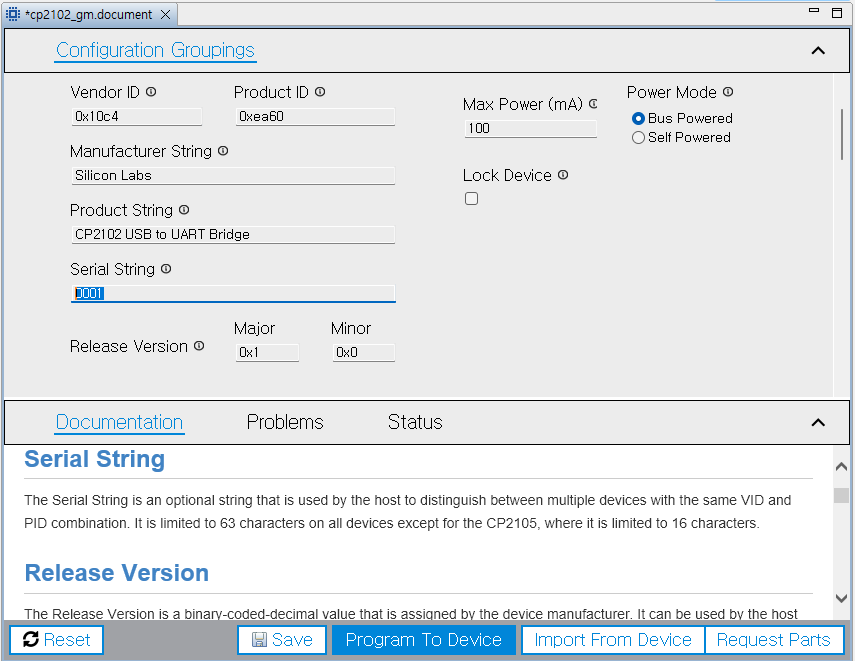Viewport: 855px width, 661px height.
Task: Click the Serial String input field
Action: point(233,293)
